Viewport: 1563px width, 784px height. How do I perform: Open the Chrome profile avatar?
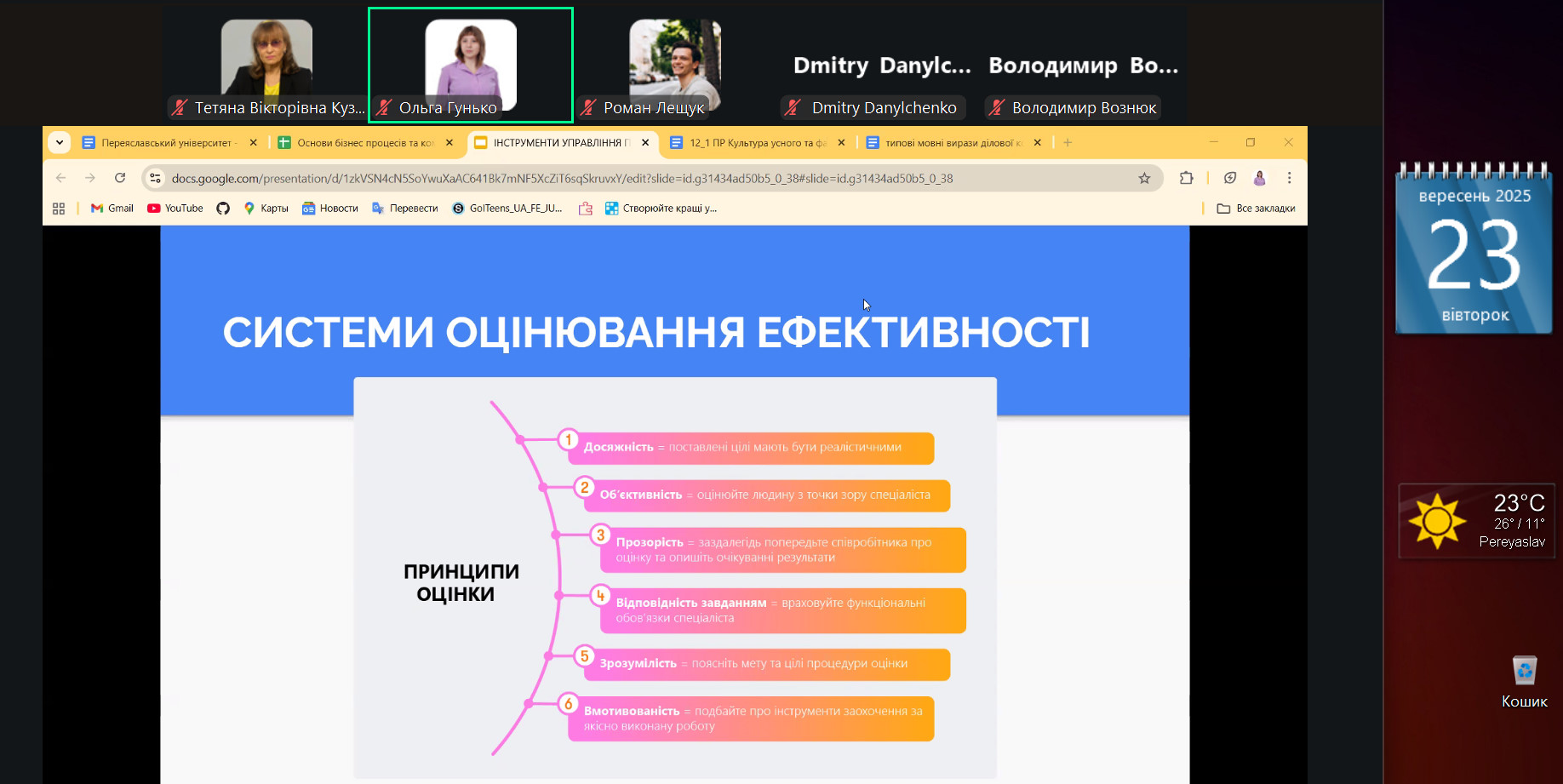[1259, 178]
